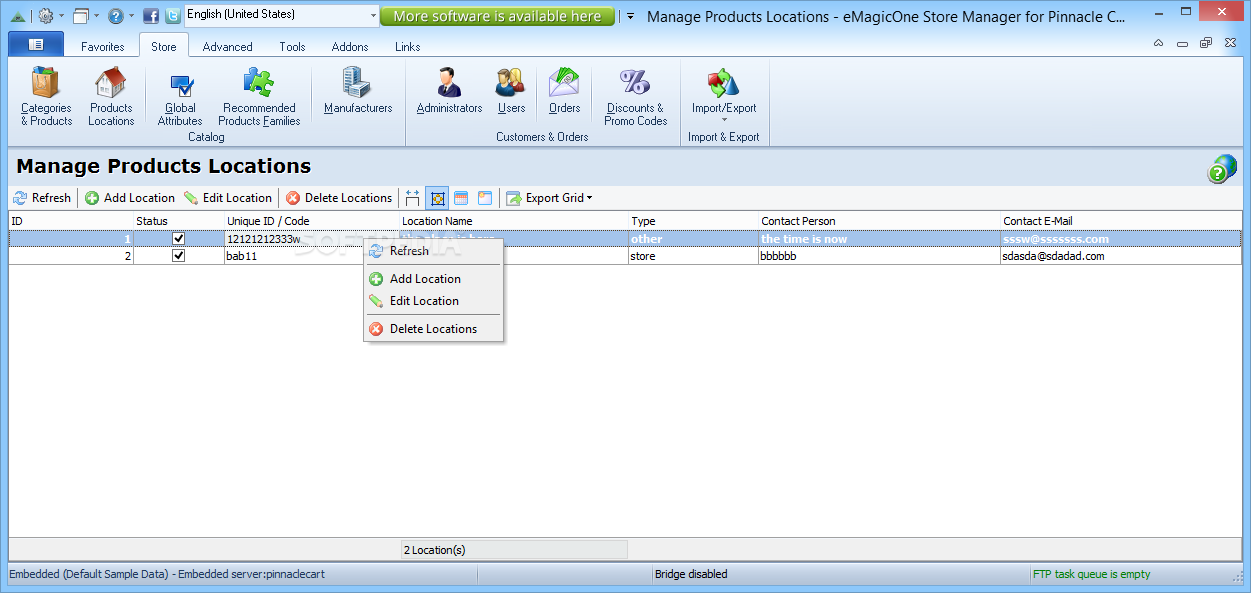The image size is (1251, 593).
Task: Click the settings gear icon
Action: [x=45, y=16]
